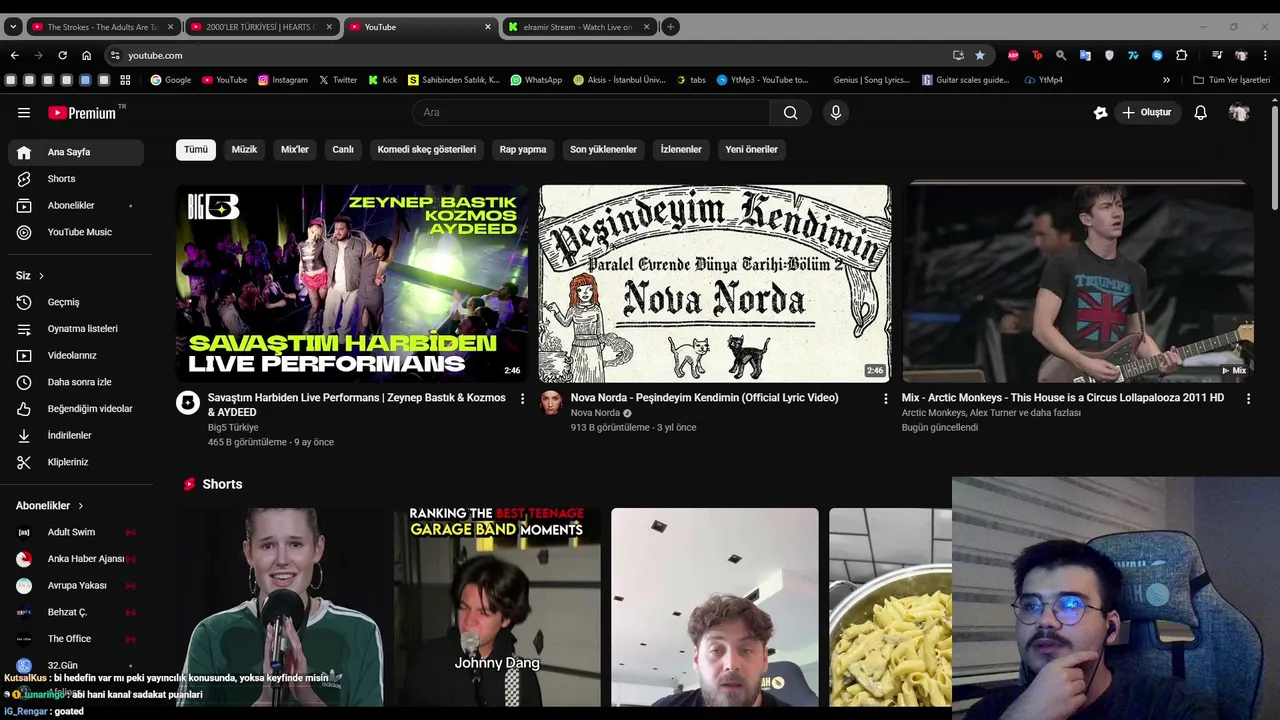Select the Yeni öneriler chip

tap(751, 149)
